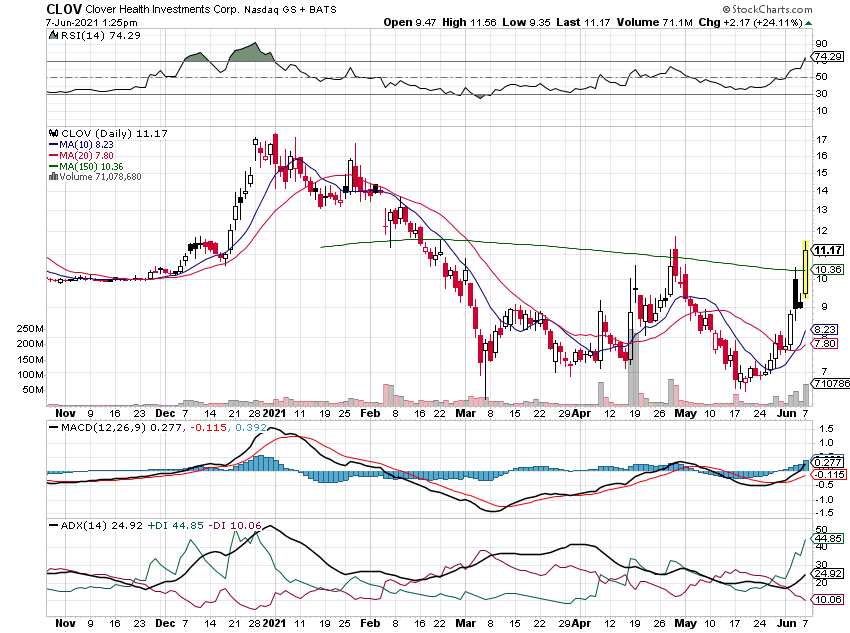Click the 'MA(10) 8.23' legend text
Image resolution: width=850 pixels, height=633 pixels.
86,145
